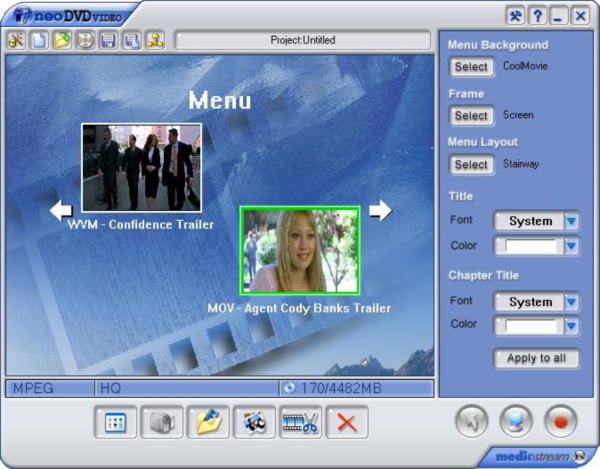
Task: Open the tools settings icon in title bar
Action: (516, 15)
